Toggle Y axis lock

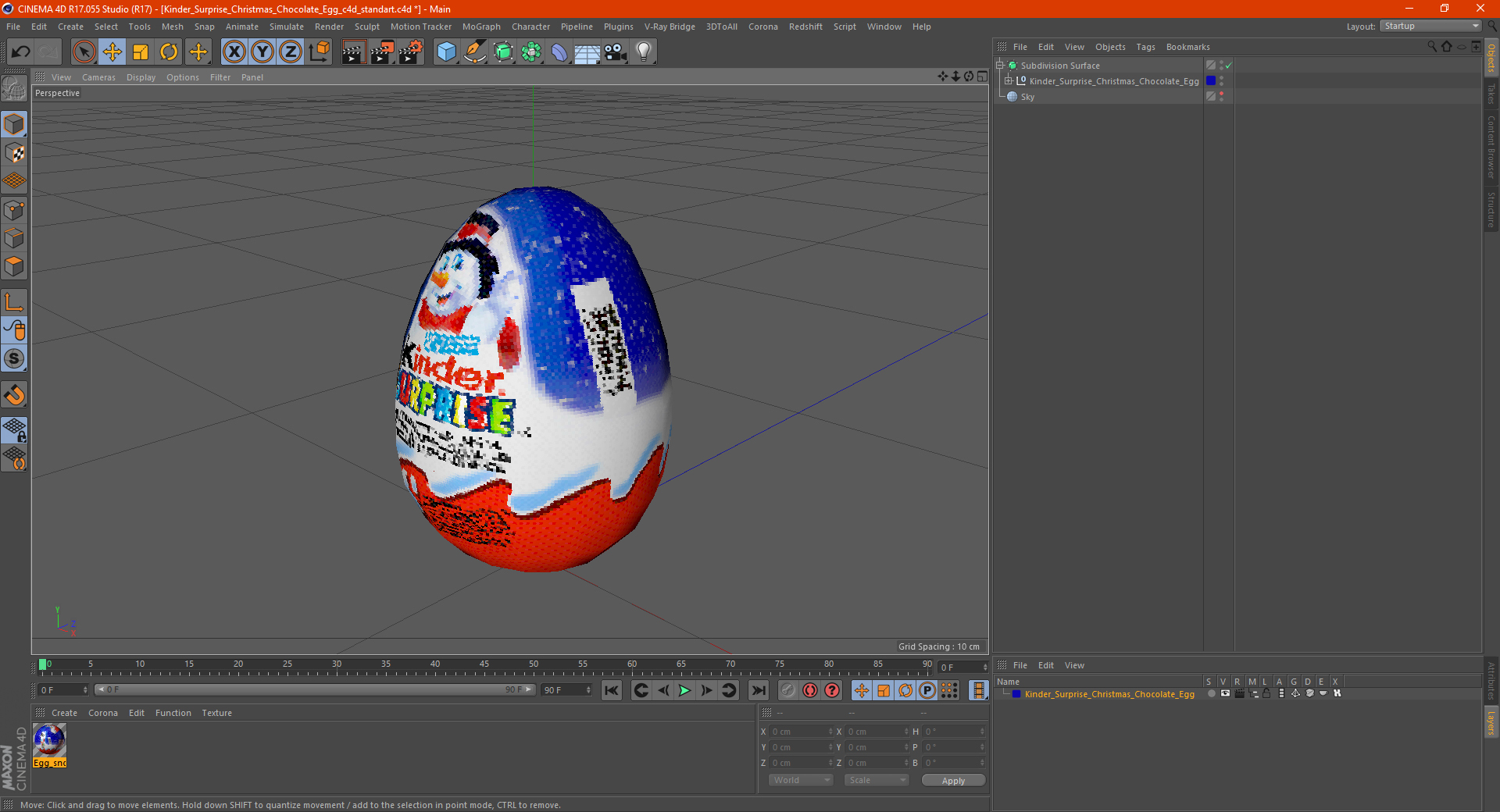click(262, 52)
